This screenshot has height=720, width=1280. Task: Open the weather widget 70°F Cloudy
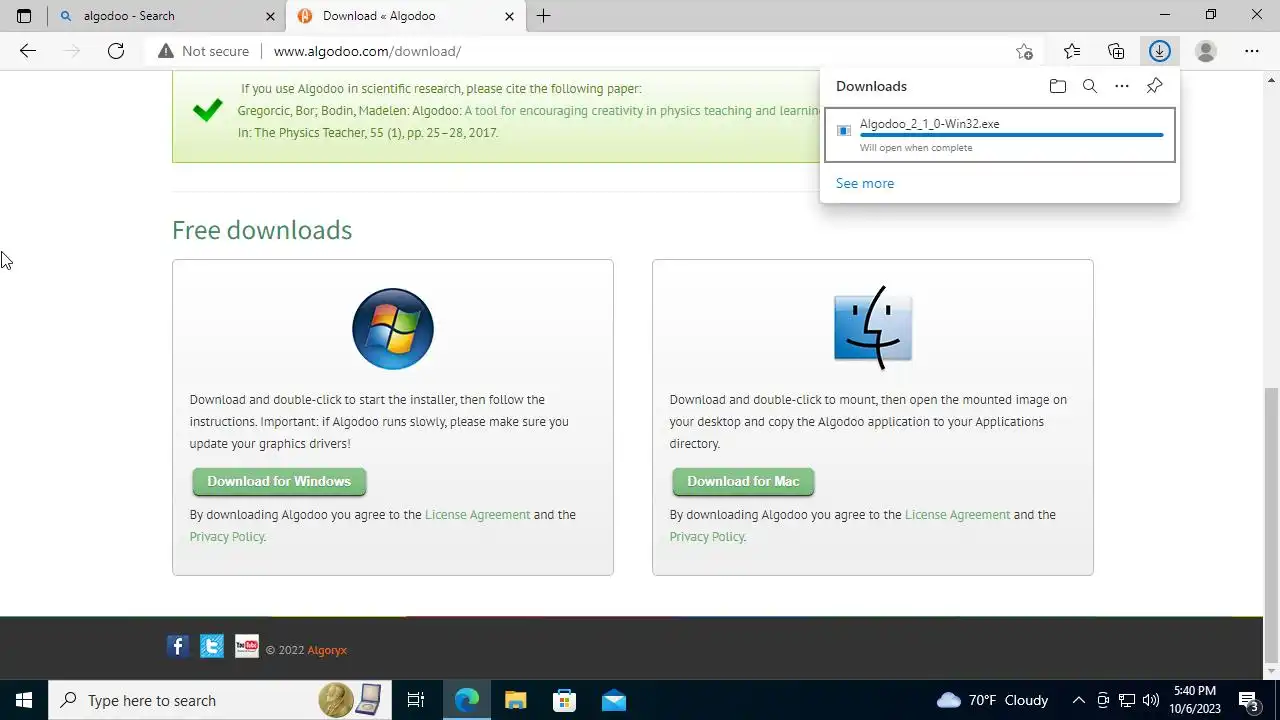(993, 700)
